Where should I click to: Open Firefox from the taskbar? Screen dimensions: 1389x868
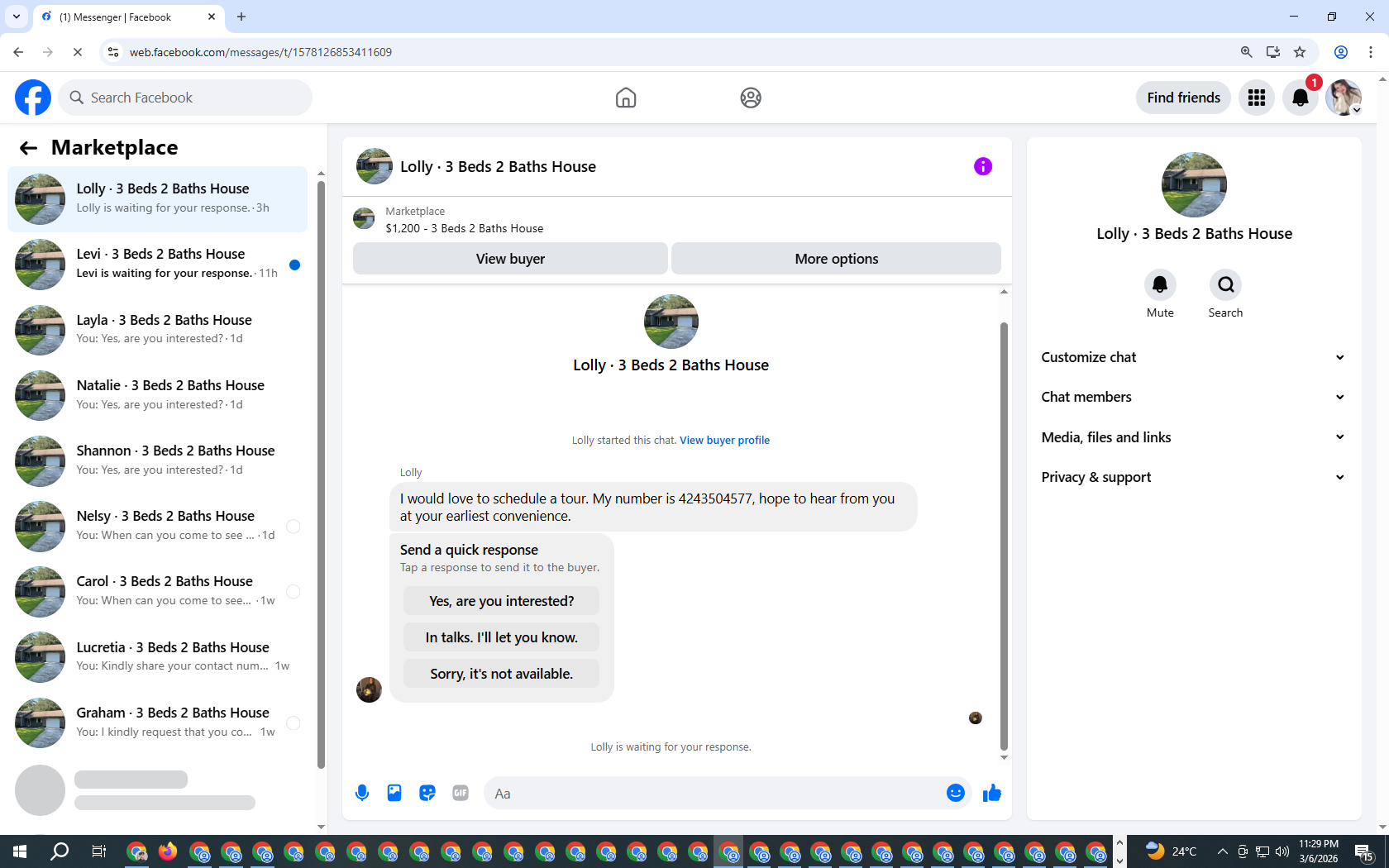pos(168,851)
